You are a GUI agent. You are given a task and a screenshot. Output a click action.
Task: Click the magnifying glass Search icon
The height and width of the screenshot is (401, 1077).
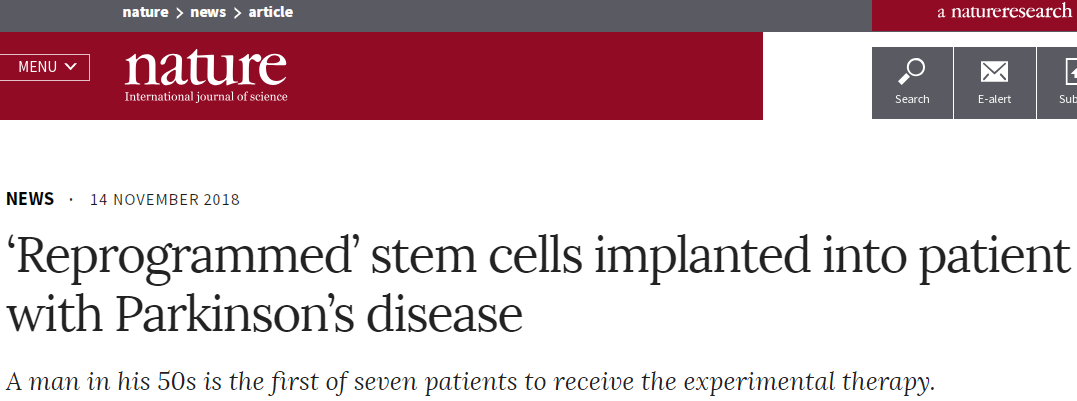click(x=911, y=71)
